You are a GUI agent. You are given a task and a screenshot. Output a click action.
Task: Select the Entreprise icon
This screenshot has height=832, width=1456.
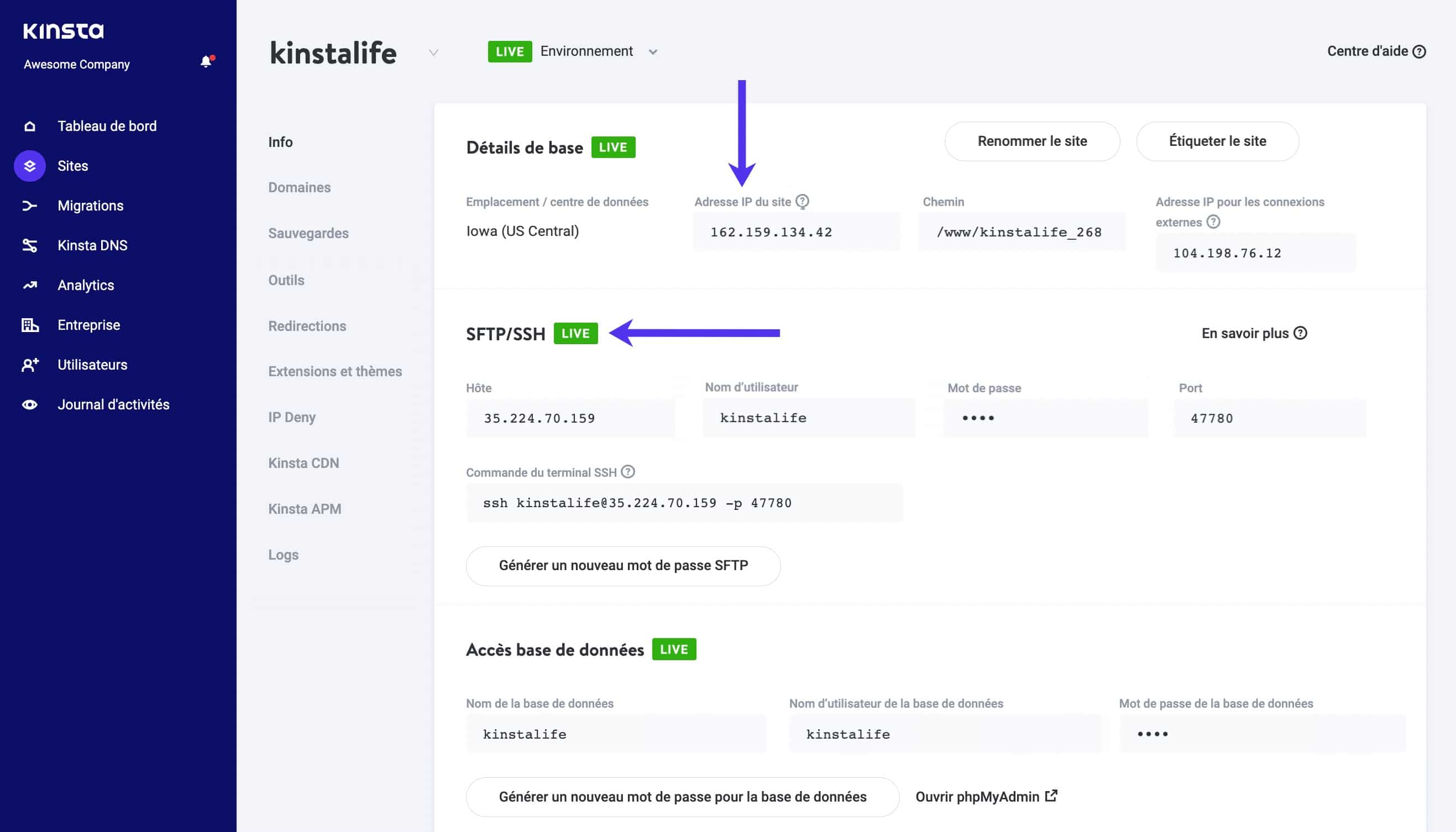[x=29, y=325]
